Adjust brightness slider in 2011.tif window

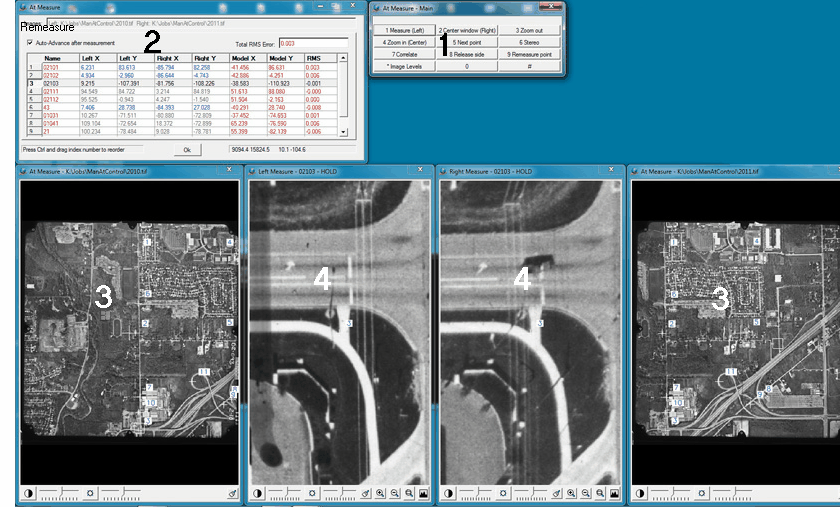[732, 493]
